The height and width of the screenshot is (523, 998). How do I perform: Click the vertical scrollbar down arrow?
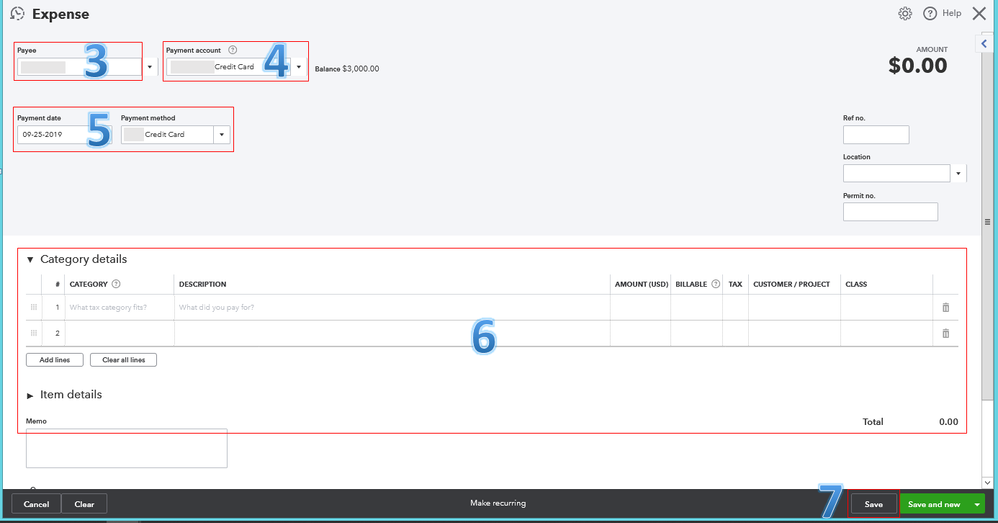tap(987, 482)
